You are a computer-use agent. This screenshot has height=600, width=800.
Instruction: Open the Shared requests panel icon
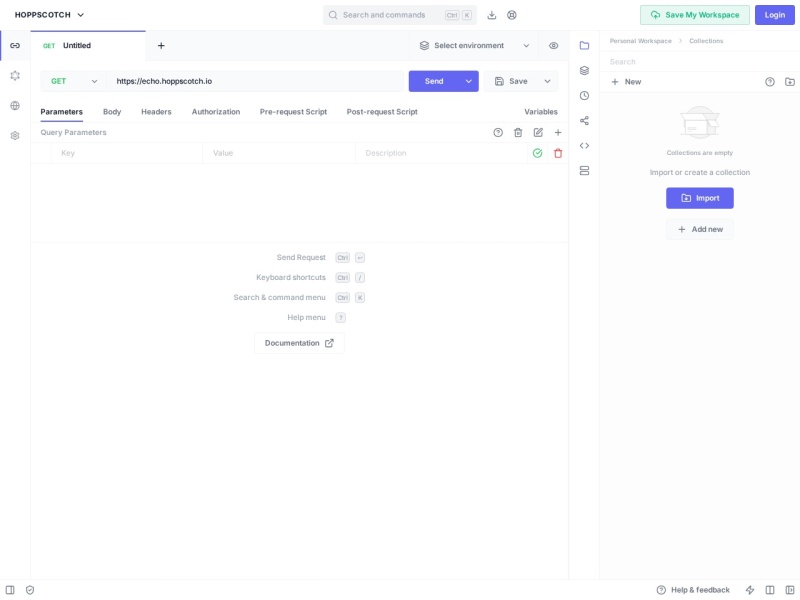[584, 120]
